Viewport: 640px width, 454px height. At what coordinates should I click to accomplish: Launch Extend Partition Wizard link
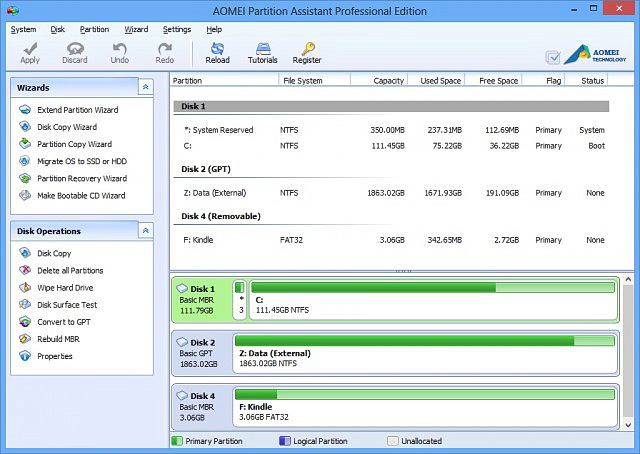(x=78, y=110)
